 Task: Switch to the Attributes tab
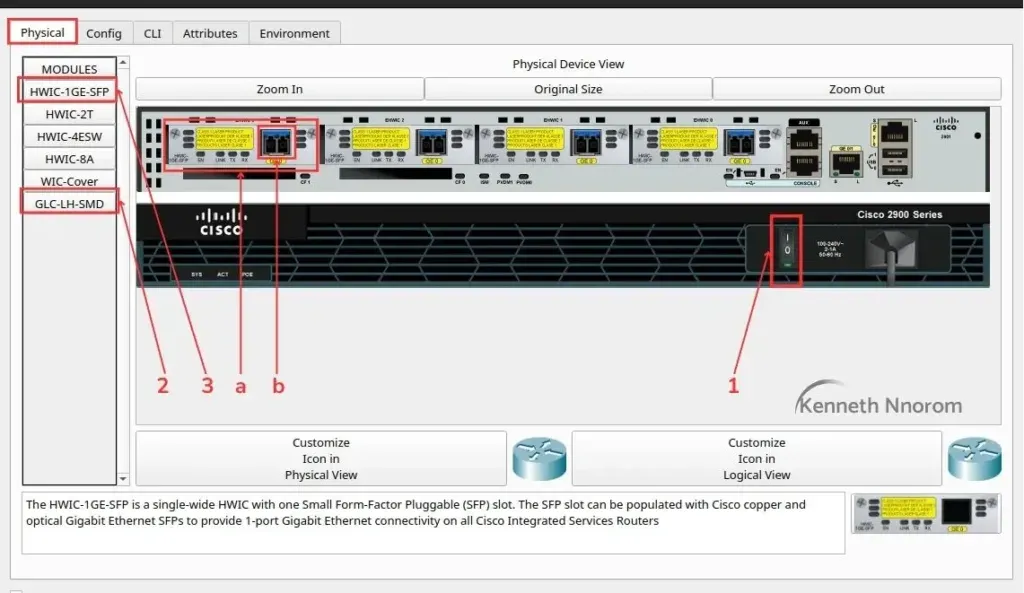[x=210, y=33]
